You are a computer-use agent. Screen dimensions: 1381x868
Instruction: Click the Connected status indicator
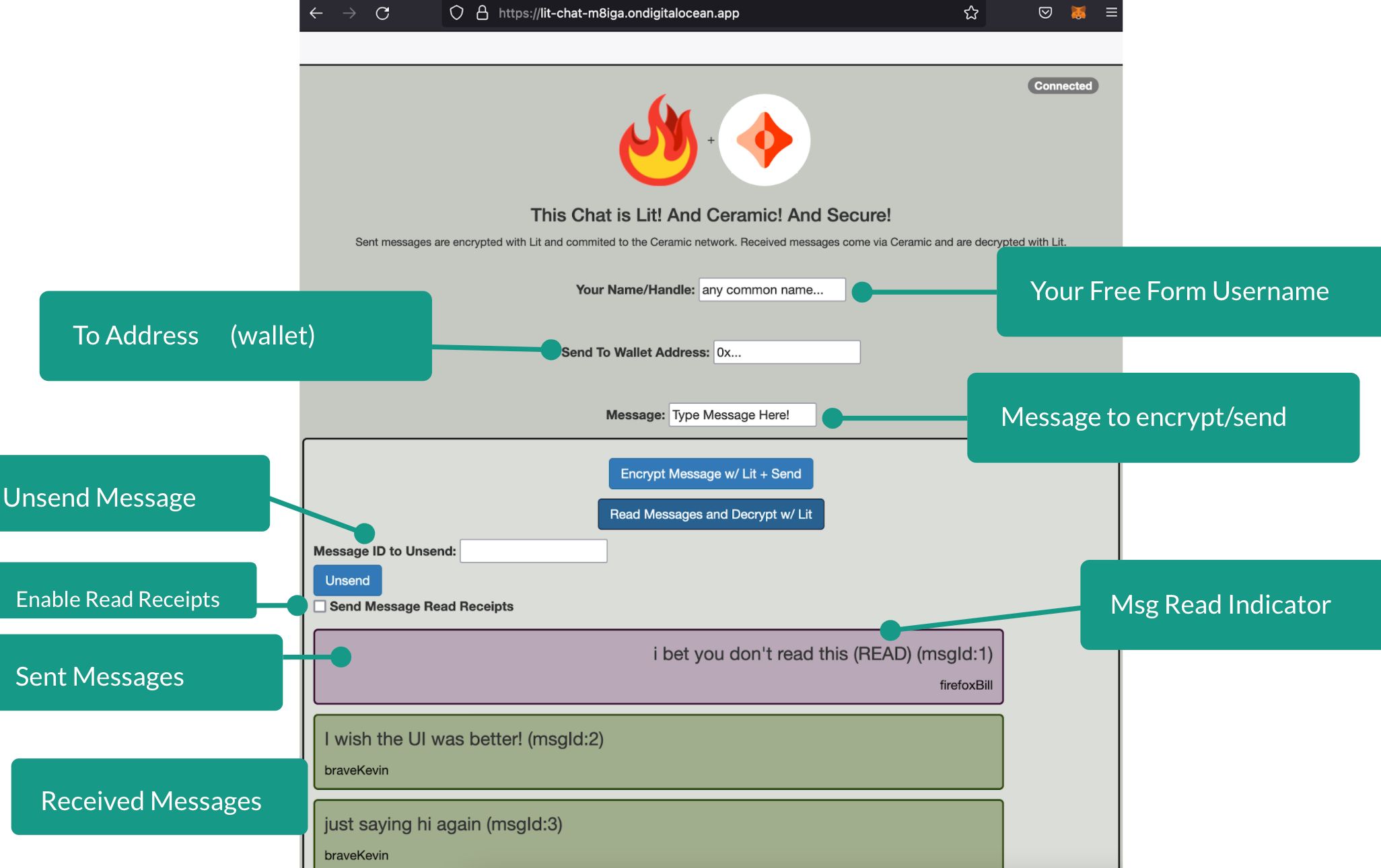(1061, 86)
